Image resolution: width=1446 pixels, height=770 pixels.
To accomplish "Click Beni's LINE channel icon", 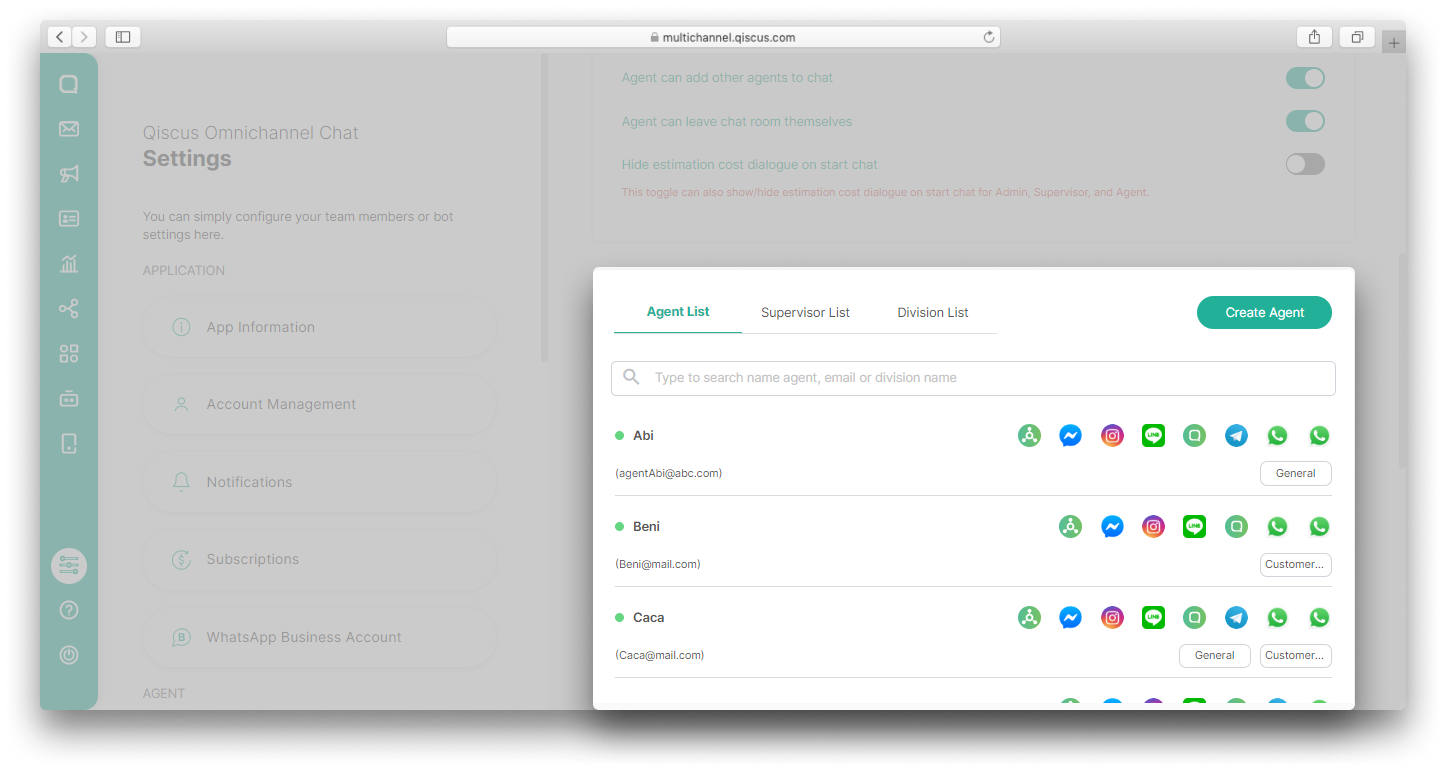I will (x=1195, y=527).
